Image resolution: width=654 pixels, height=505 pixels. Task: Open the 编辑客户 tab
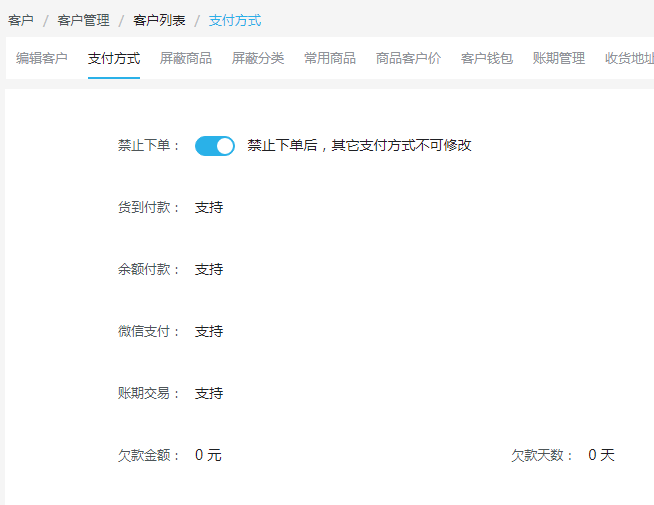(x=42, y=58)
